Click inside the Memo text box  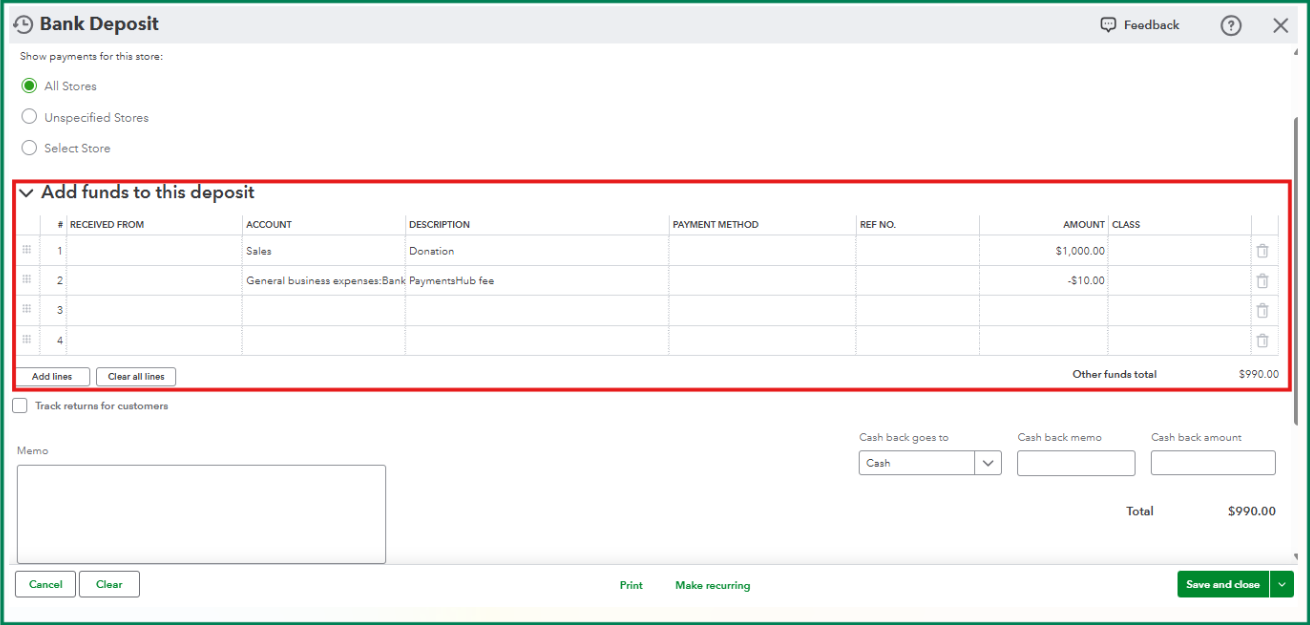201,513
